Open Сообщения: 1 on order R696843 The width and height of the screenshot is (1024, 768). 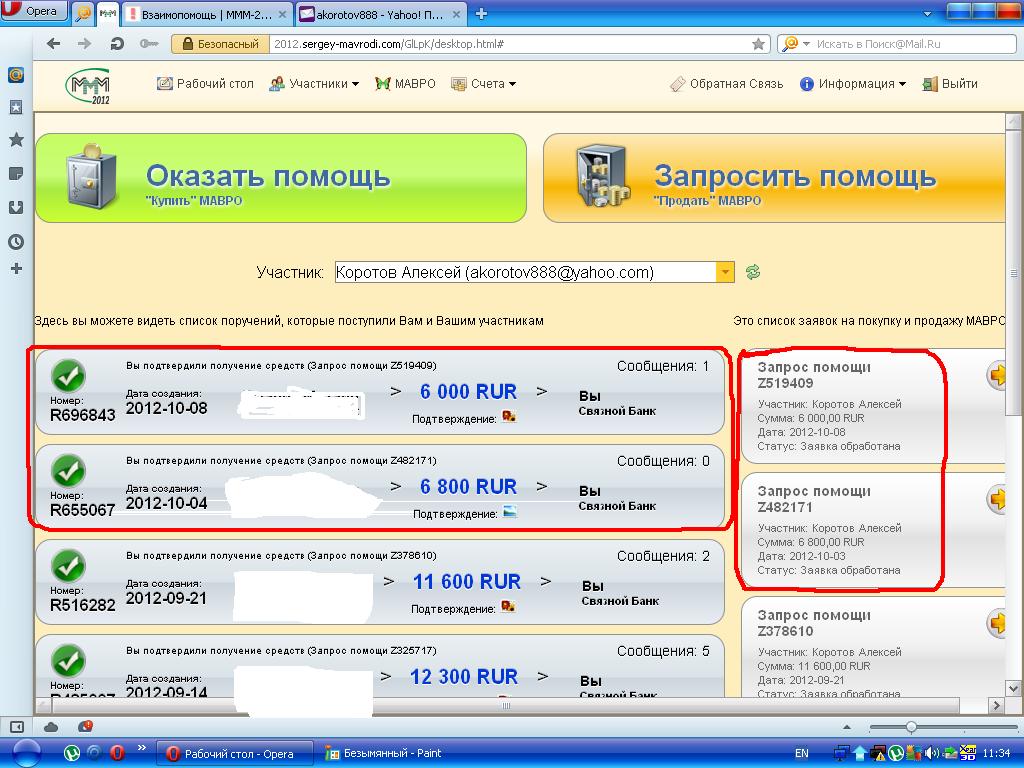663,366
